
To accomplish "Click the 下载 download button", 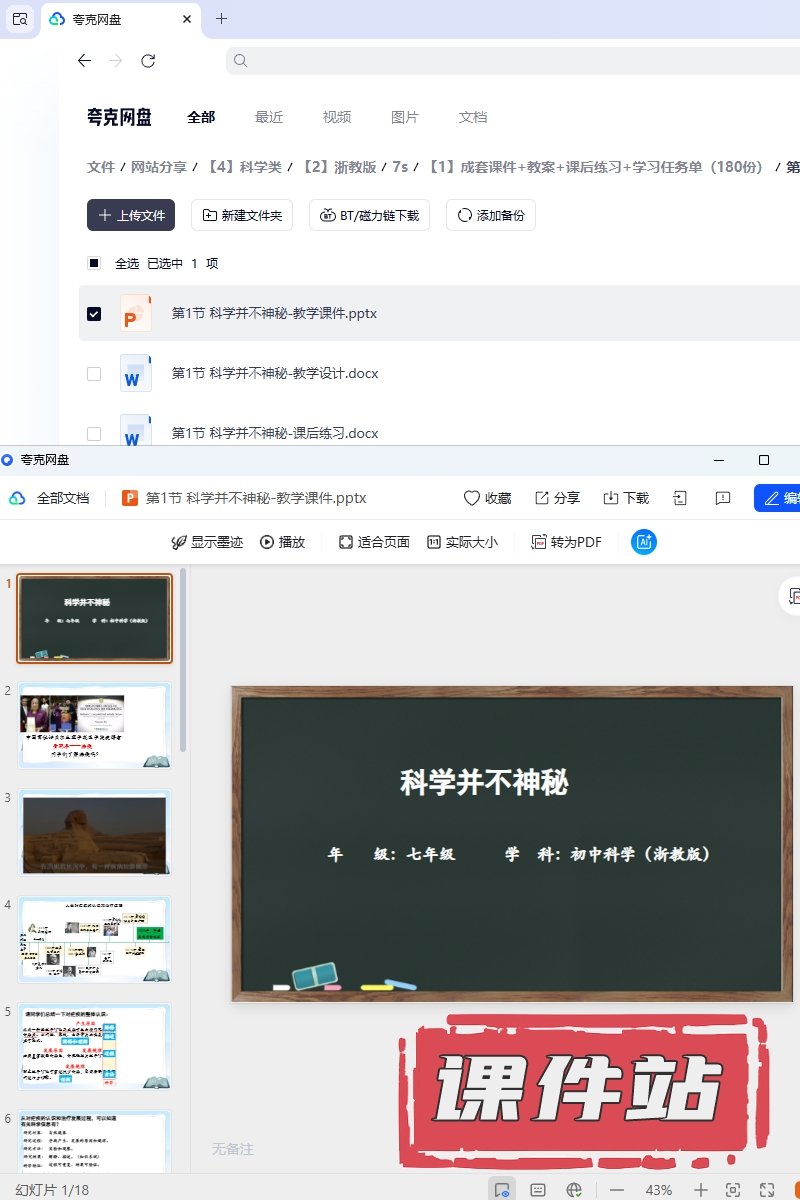I will click(626, 498).
